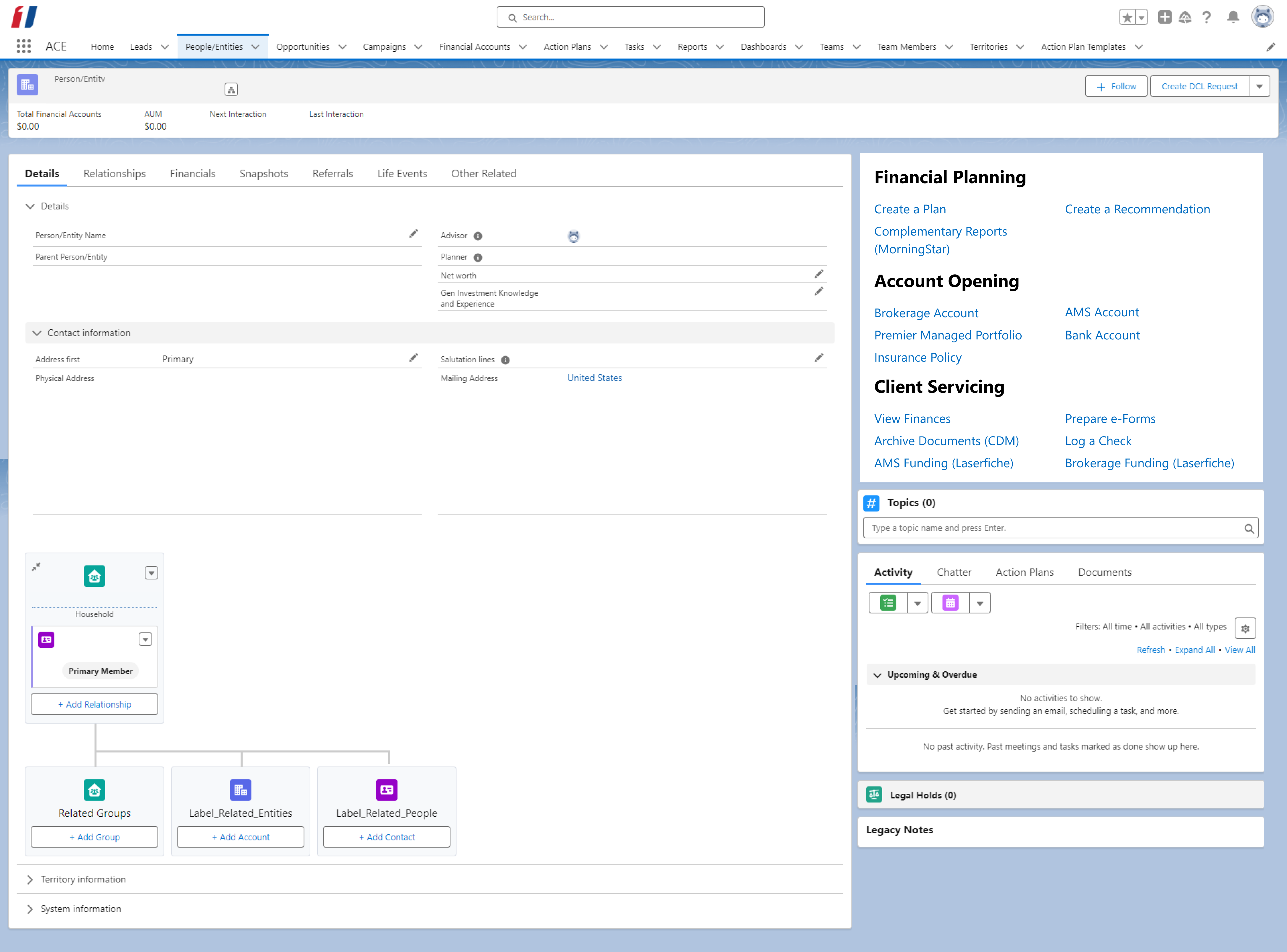The width and height of the screenshot is (1287, 952).
Task: Open the activity filter settings gear
Action: tap(1246, 628)
